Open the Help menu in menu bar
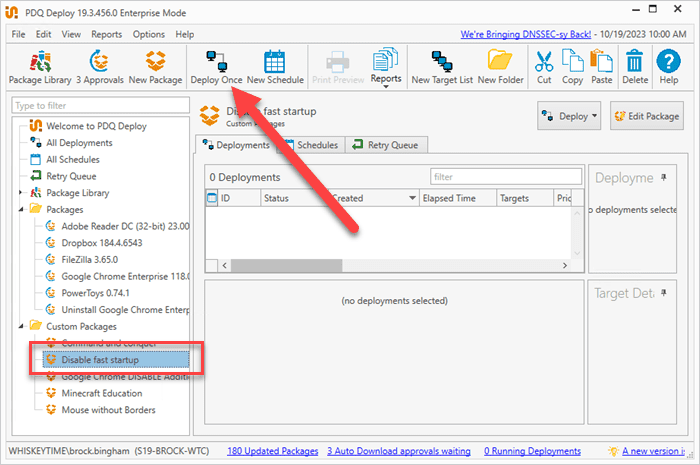700x465 pixels. pos(184,34)
